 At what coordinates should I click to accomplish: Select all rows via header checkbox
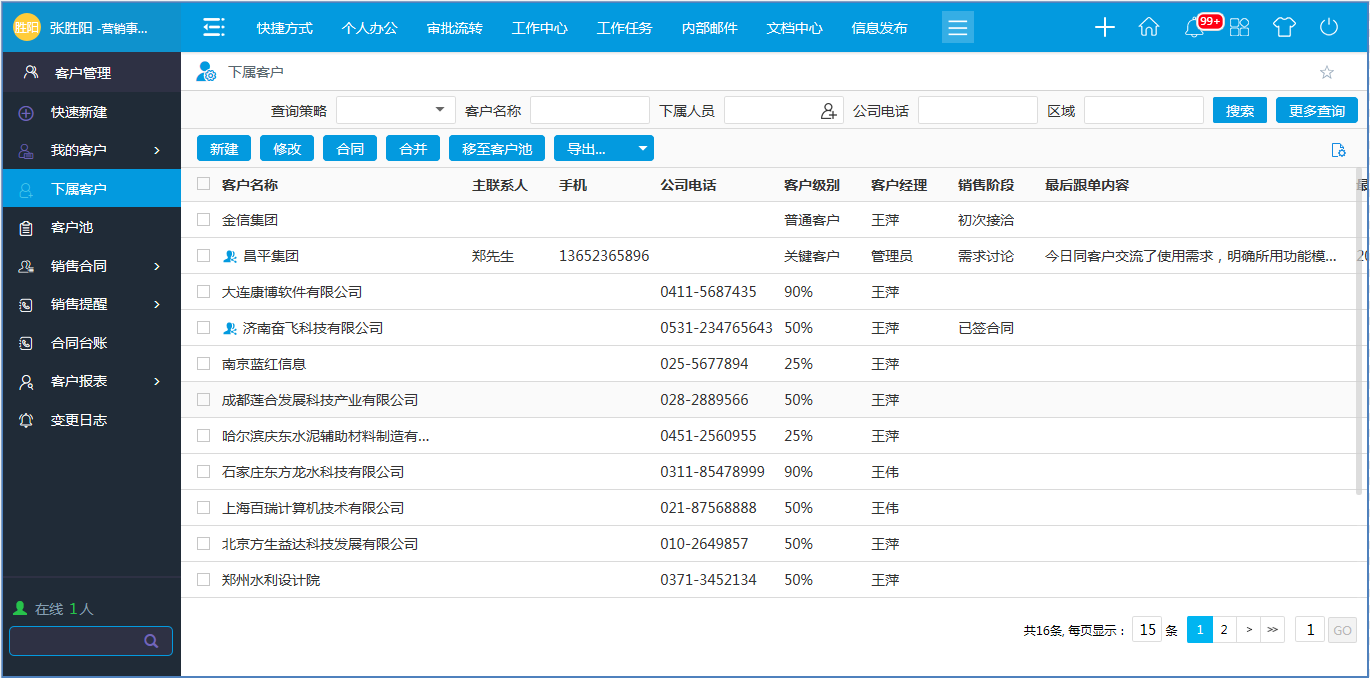pyautogui.click(x=204, y=184)
